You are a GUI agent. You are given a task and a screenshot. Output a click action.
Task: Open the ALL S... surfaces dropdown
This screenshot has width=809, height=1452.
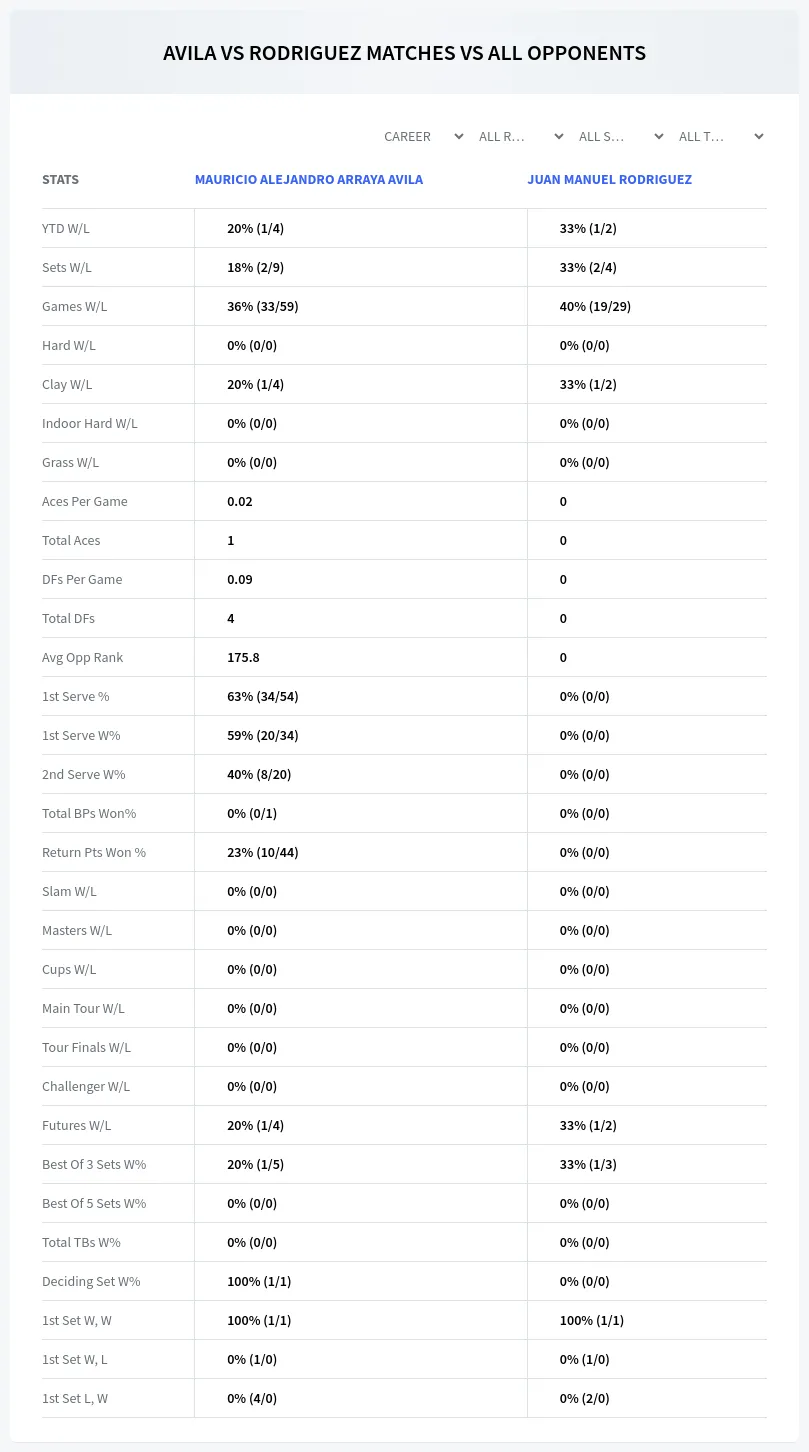click(620, 136)
